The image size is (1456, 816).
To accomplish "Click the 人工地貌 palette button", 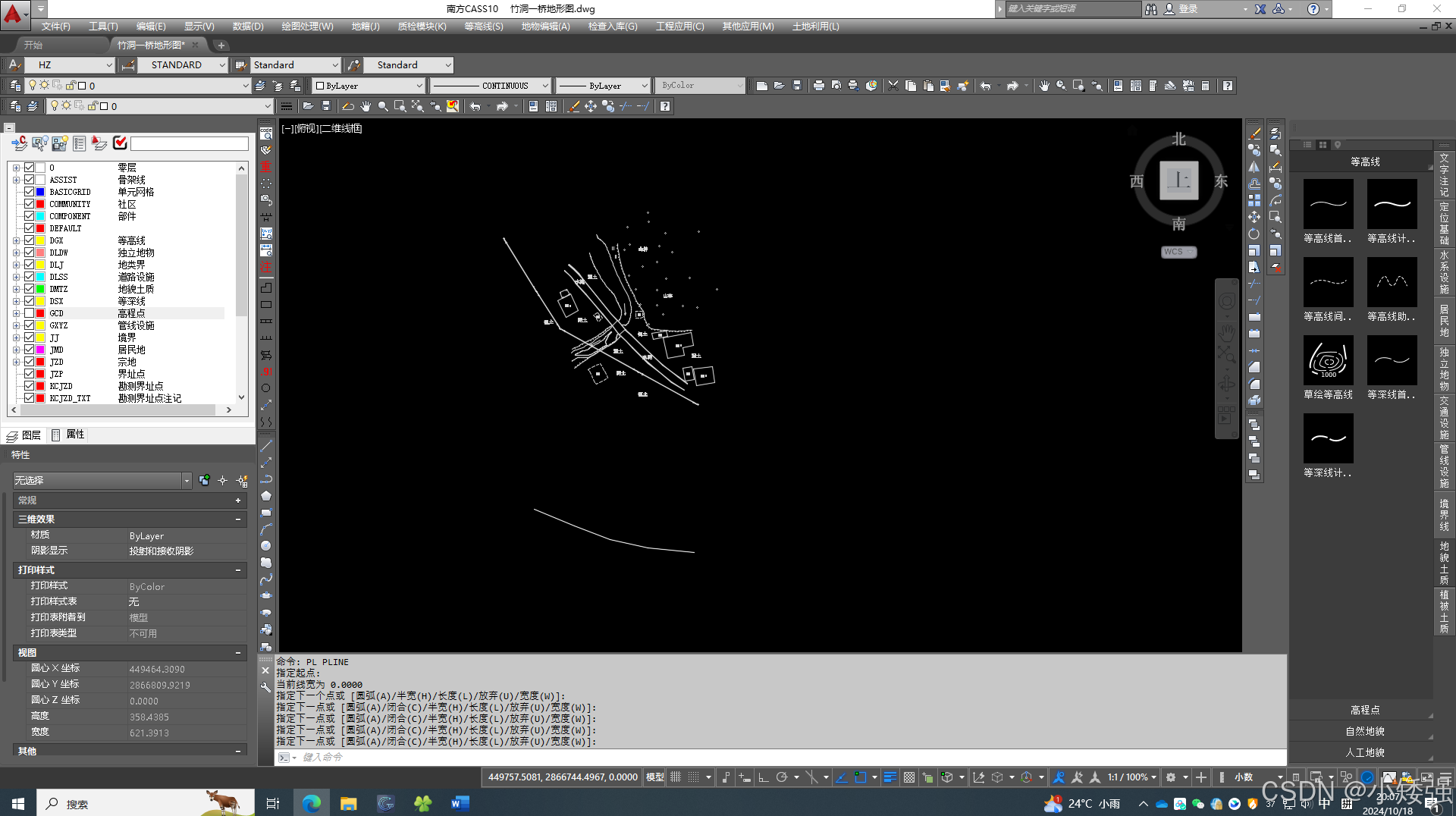I will point(1365,752).
